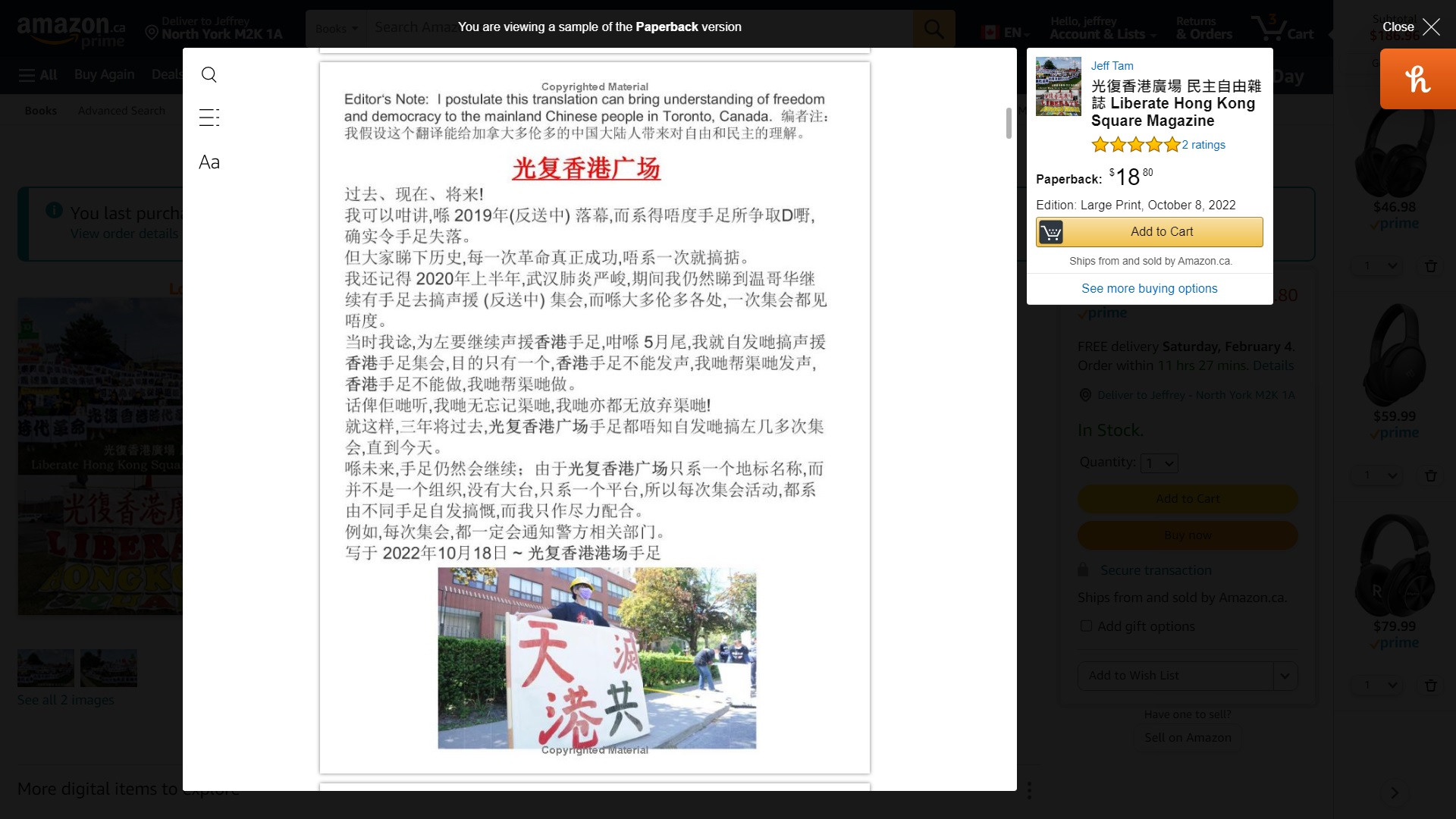Click the Books subnav item
The width and height of the screenshot is (1456, 819).
coord(41,111)
